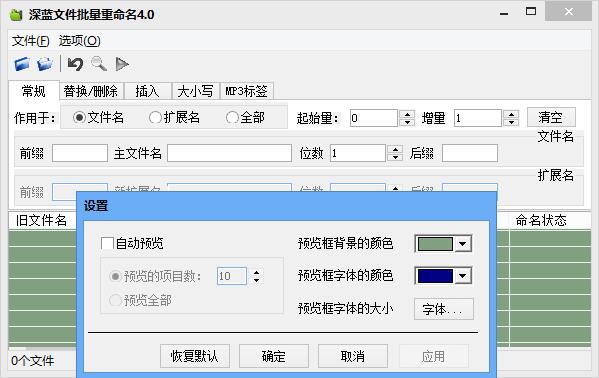Click the dark blue font color swatch
Screen dimensions: 599x378
435,276
